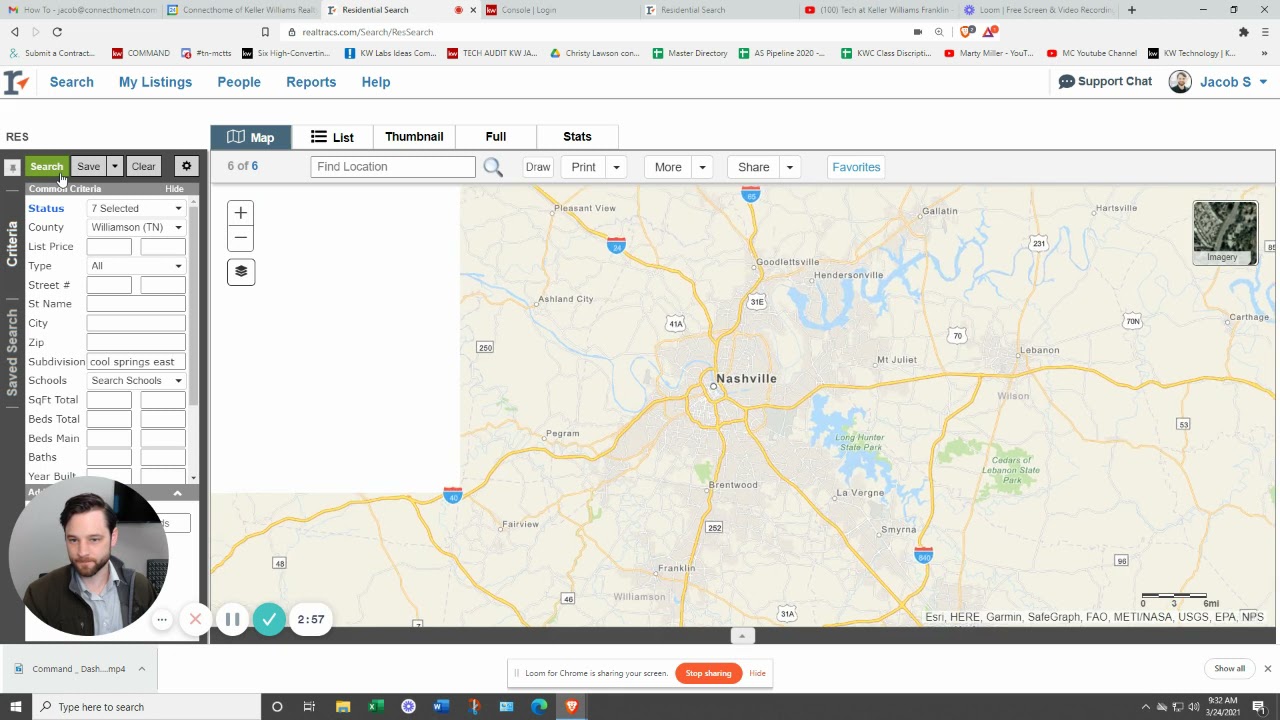1280x720 pixels.
Task: Click the Realtracs logo icon
Action: pyautogui.click(x=17, y=82)
